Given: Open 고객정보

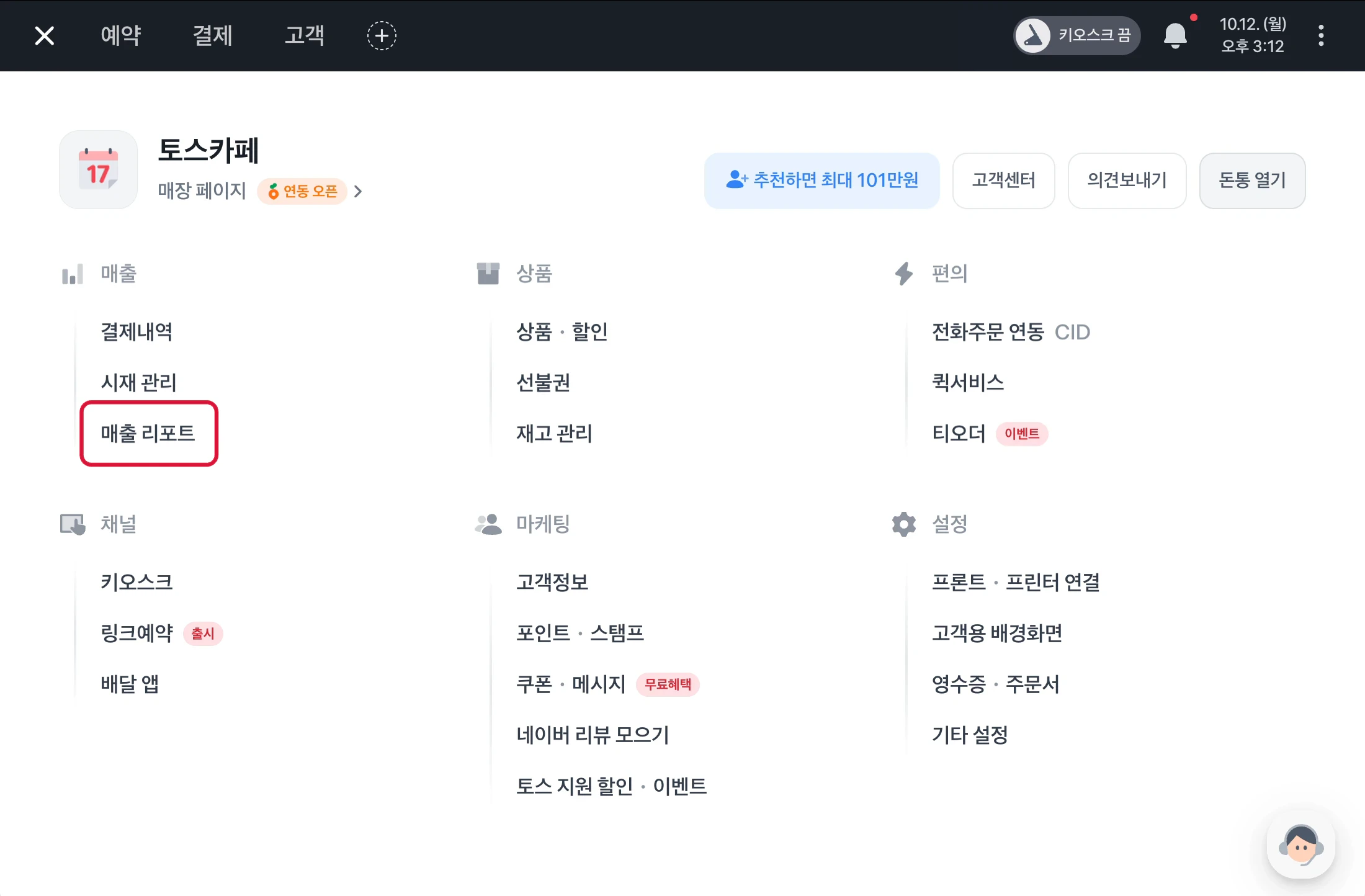Looking at the screenshot, I should pyautogui.click(x=552, y=582).
